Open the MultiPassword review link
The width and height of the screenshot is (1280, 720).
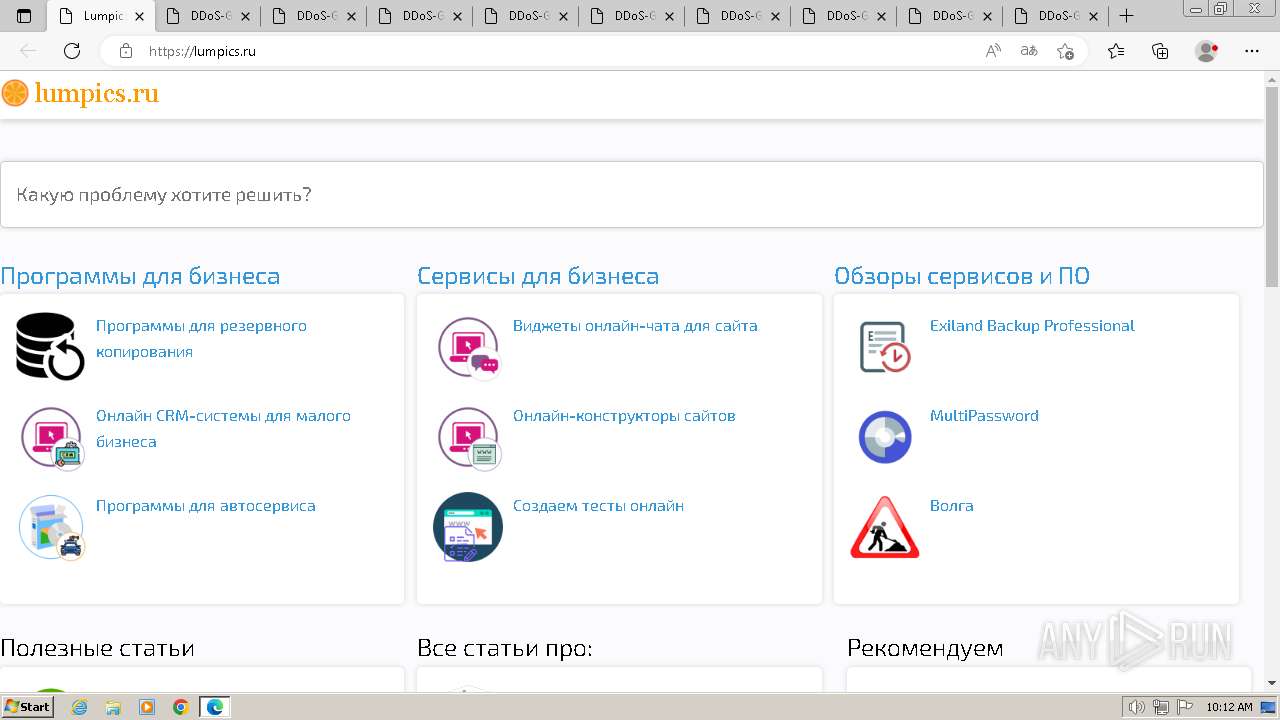click(984, 416)
